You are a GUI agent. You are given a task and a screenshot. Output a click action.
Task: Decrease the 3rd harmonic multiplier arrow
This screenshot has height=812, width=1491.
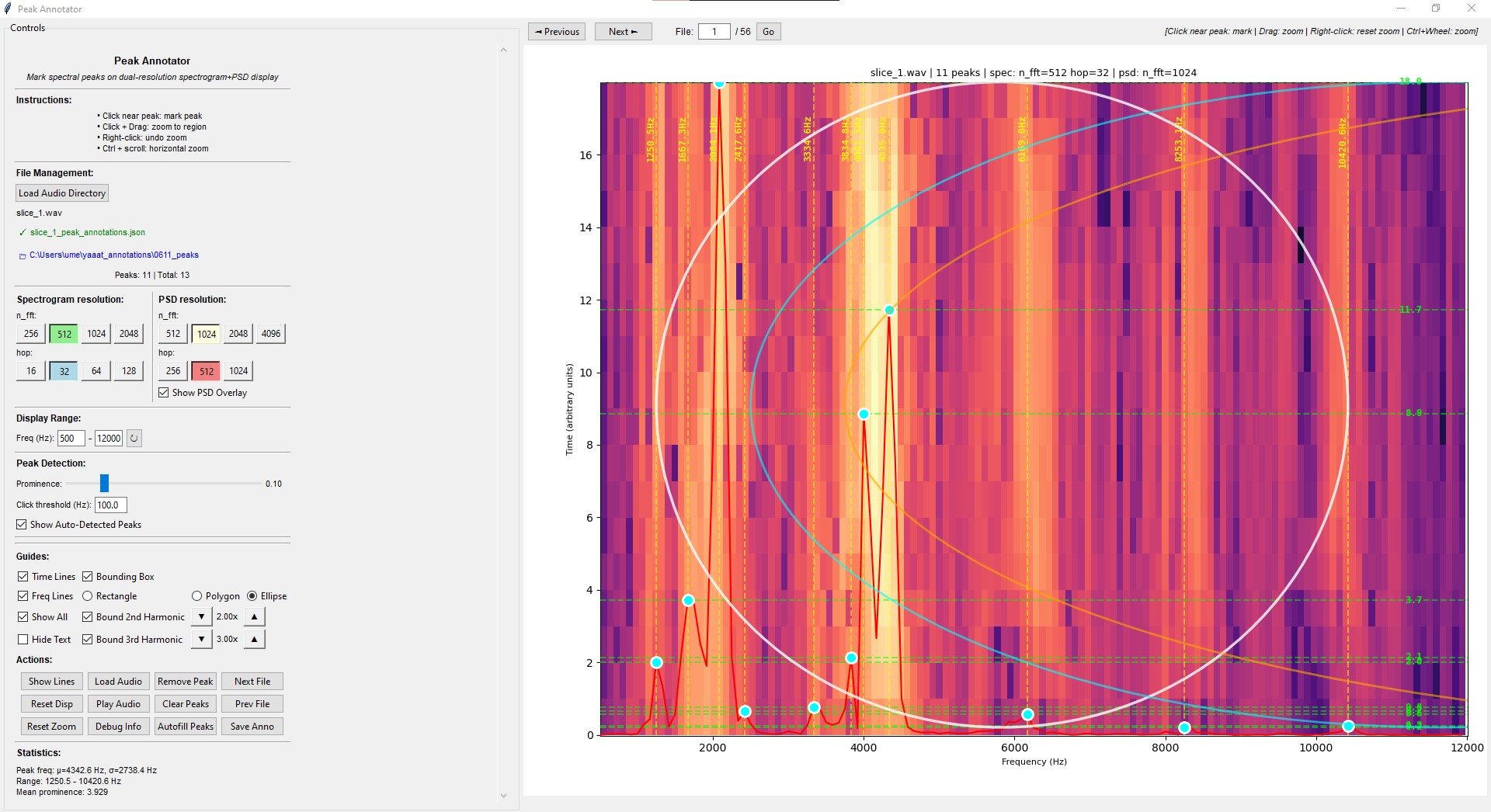(x=201, y=640)
